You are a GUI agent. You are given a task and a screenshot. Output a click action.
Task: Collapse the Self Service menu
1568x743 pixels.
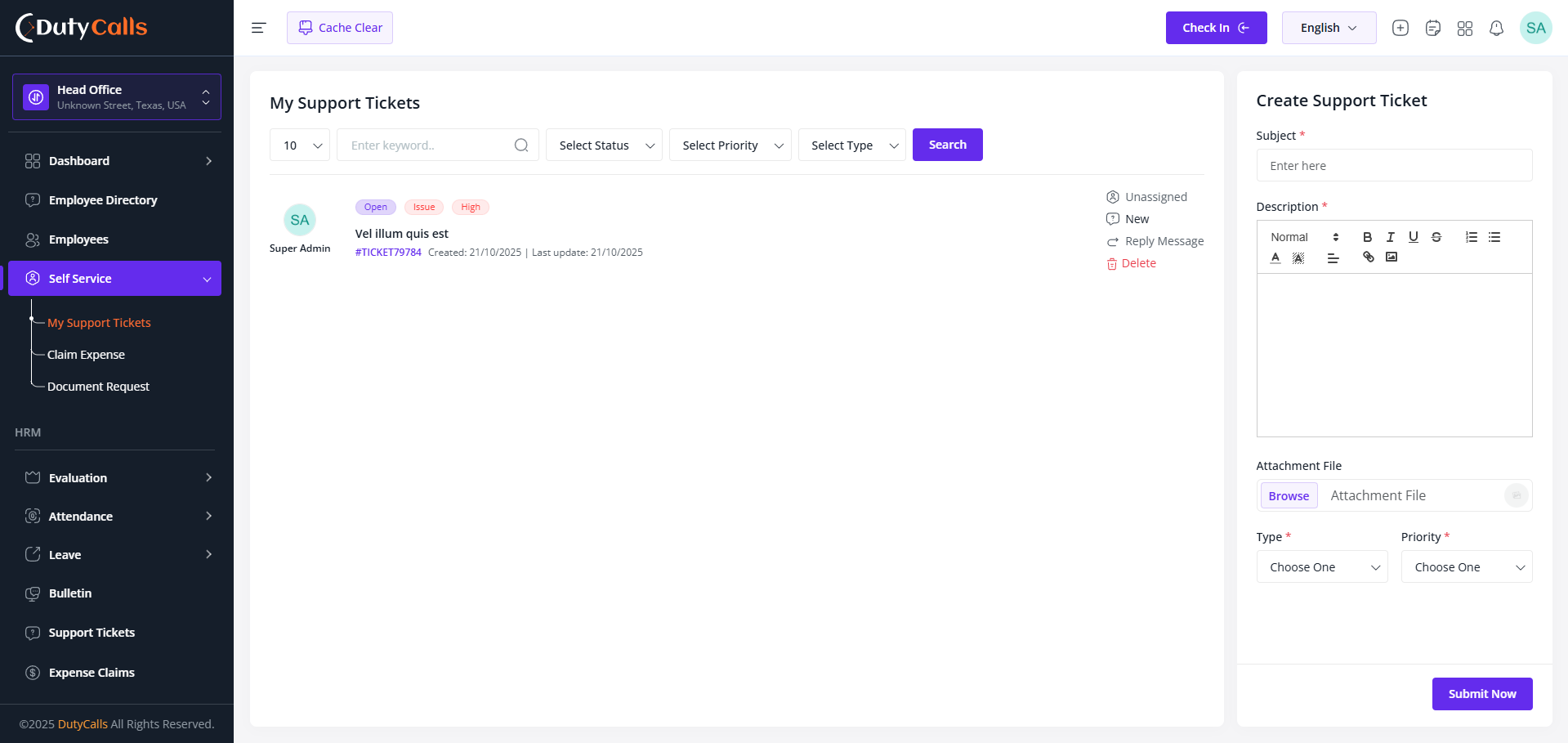(x=114, y=279)
